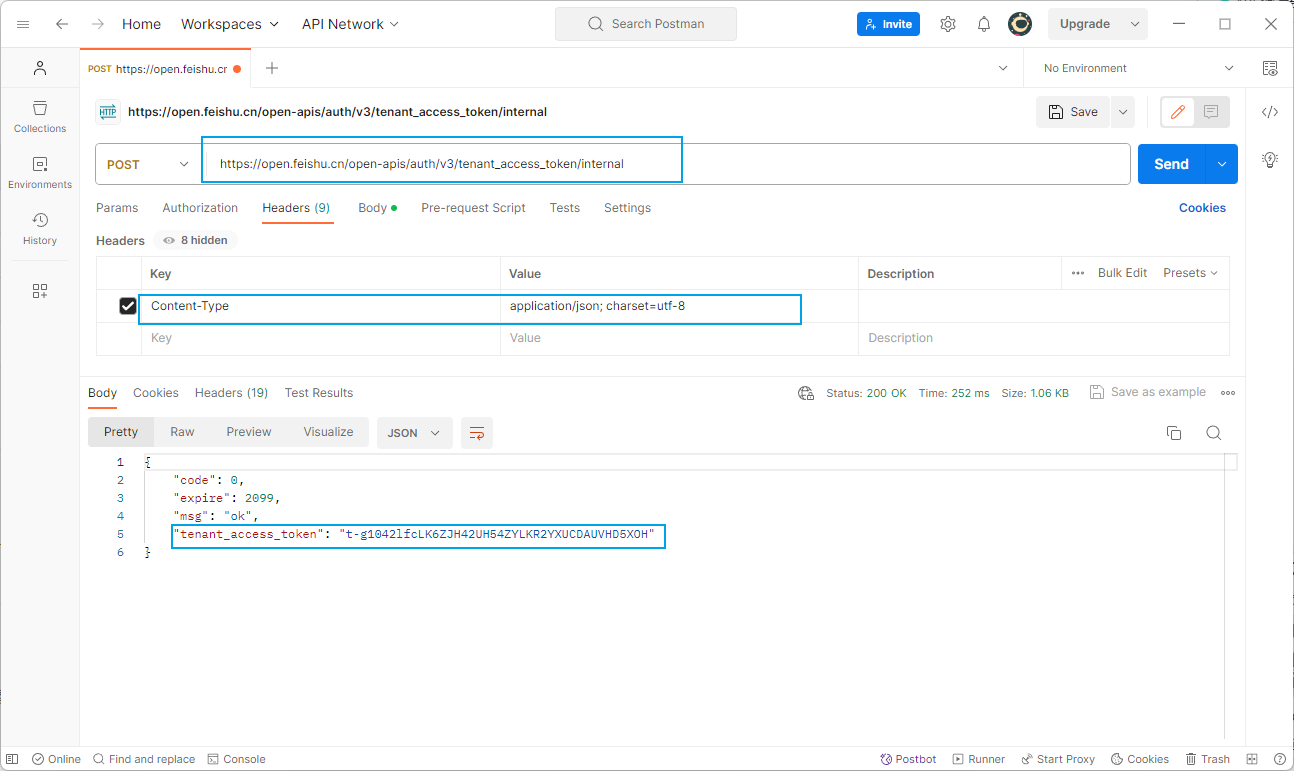
Task: Open the response more options ellipsis
Action: point(1228,393)
